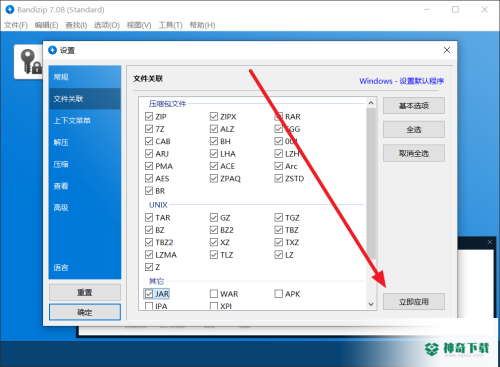Uncheck the ZIPX checkbox

(214, 116)
